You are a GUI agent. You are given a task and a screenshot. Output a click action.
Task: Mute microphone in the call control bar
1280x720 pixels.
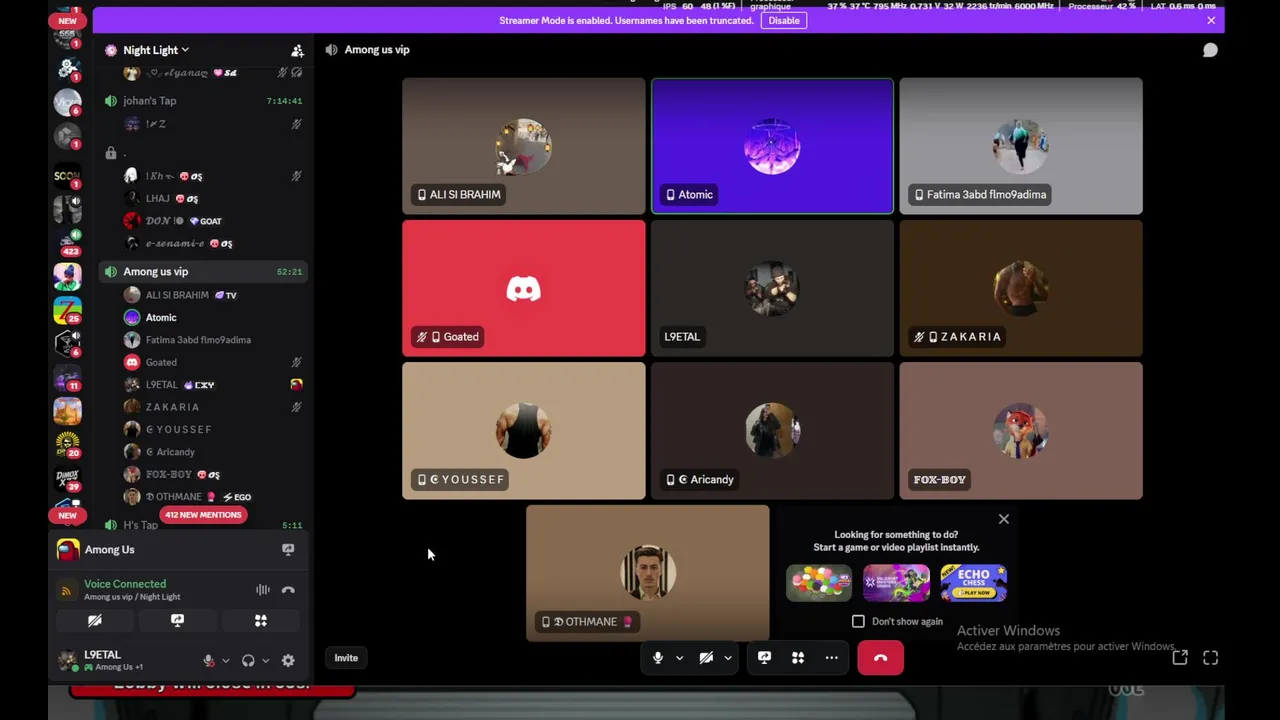point(658,658)
